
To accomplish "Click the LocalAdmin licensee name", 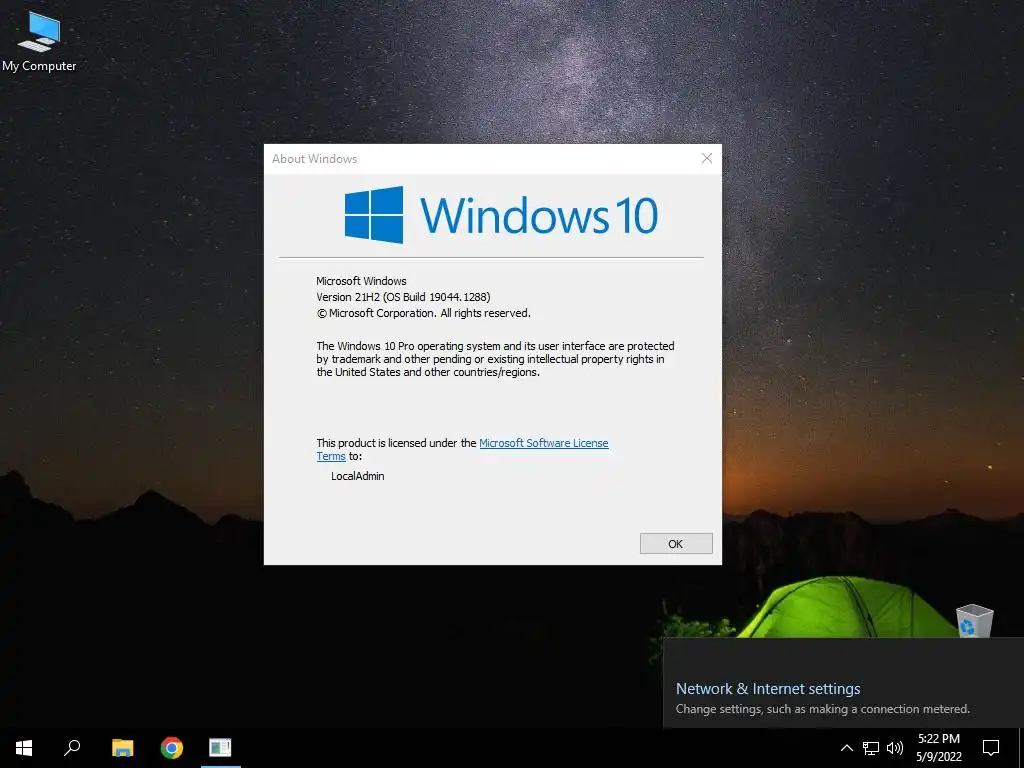I will point(357,476).
